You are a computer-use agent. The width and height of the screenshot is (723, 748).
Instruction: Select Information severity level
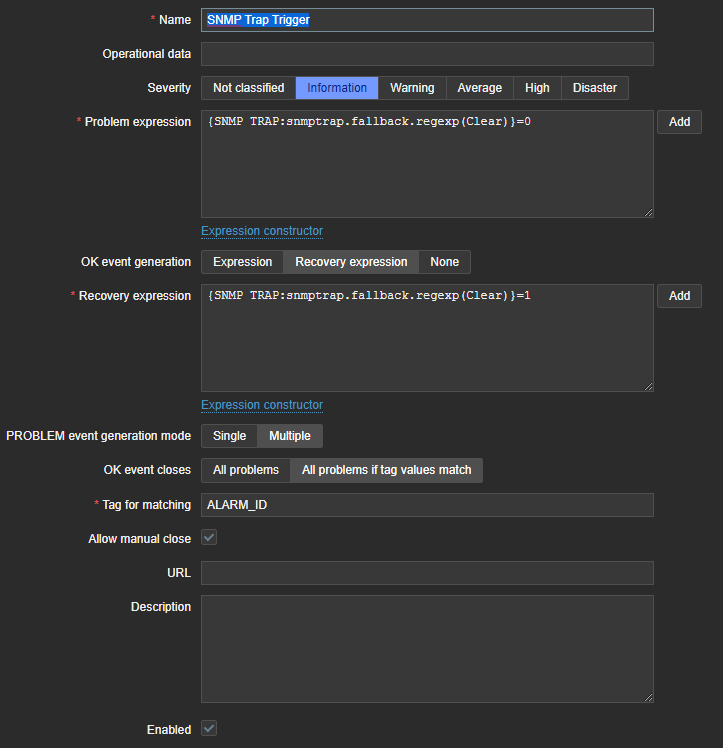(x=337, y=88)
